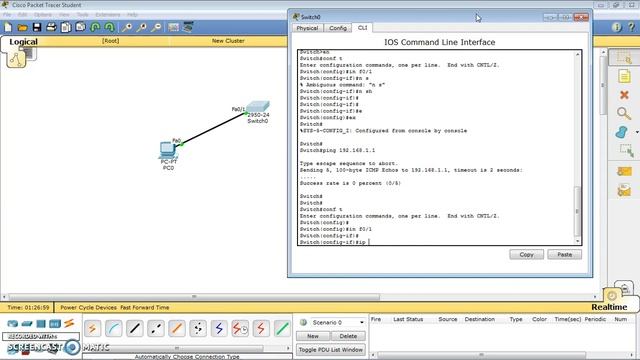Pick the Inspect magnifier tool

click(x=624, y=113)
